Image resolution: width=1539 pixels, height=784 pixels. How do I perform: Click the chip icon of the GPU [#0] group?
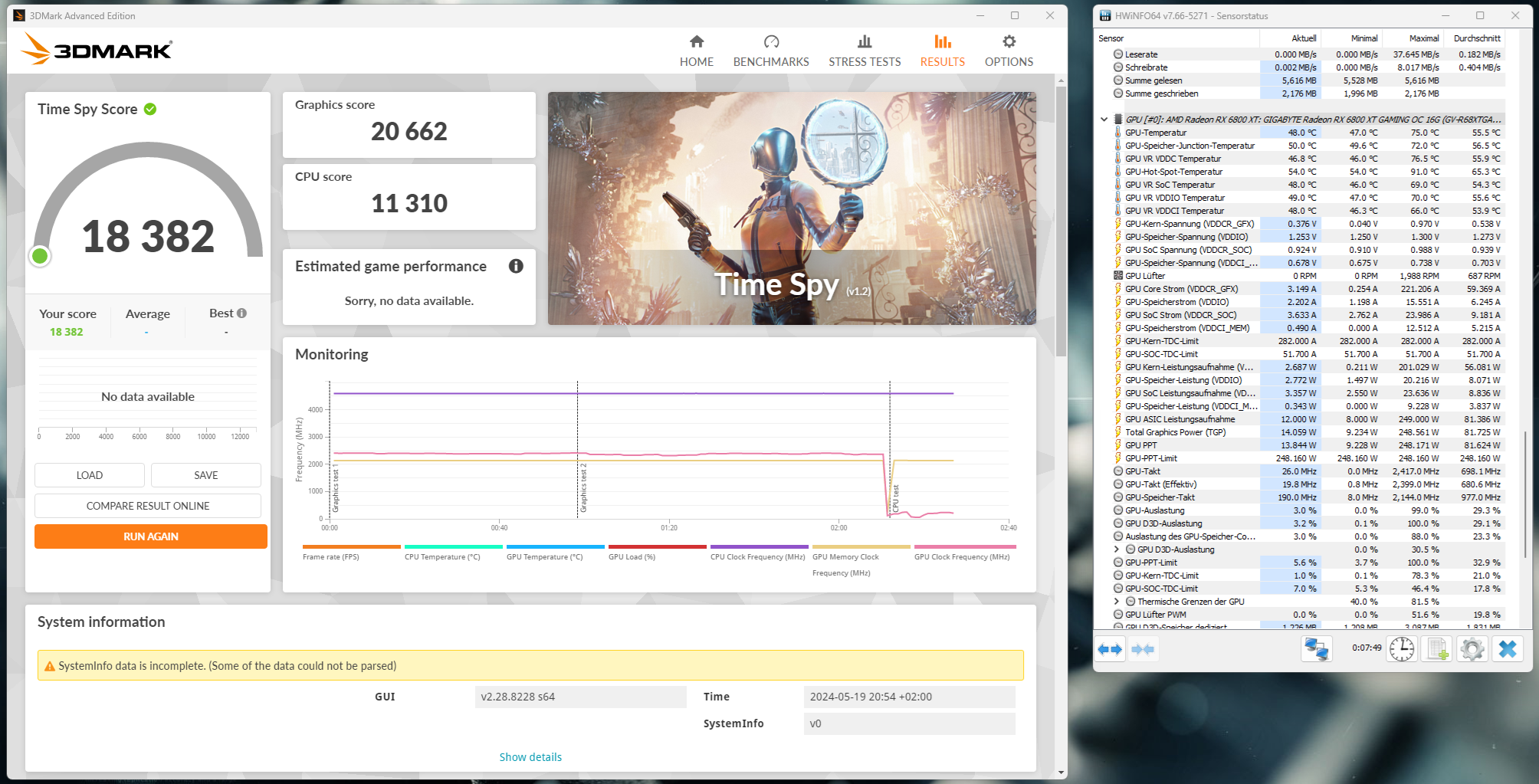[1118, 120]
